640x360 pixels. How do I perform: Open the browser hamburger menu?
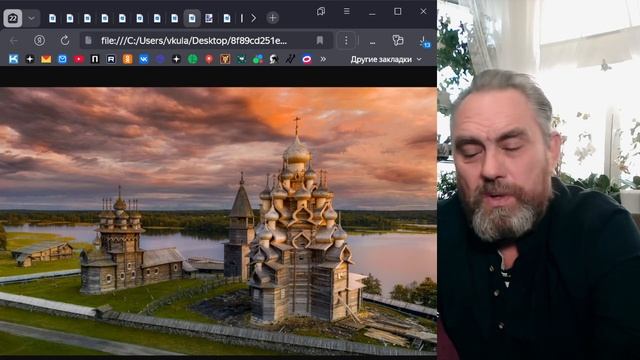pyautogui.click(x=347, y=11)
